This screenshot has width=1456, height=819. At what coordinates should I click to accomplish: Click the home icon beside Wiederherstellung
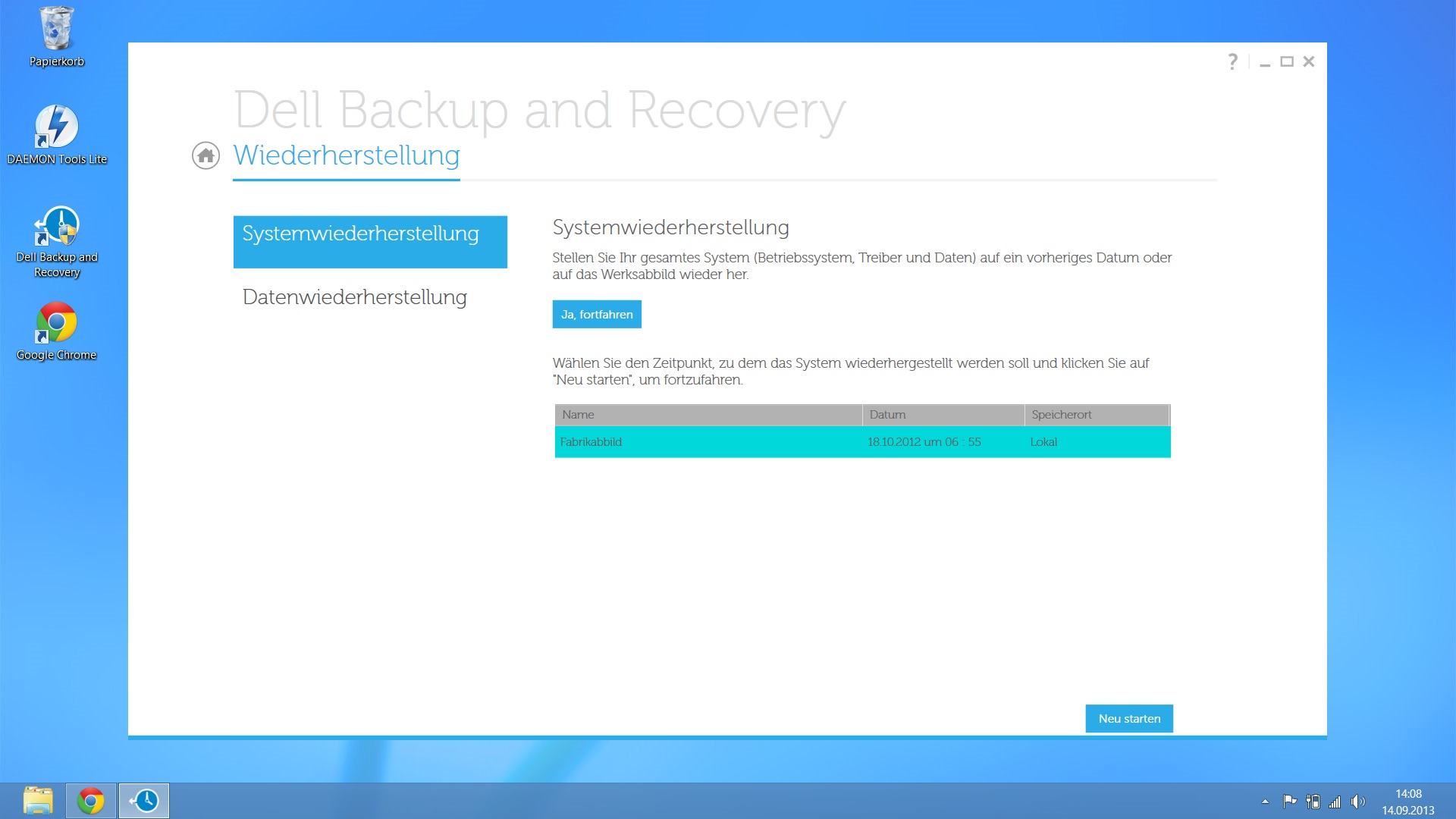pyautogui.click(x=206, y=155)
